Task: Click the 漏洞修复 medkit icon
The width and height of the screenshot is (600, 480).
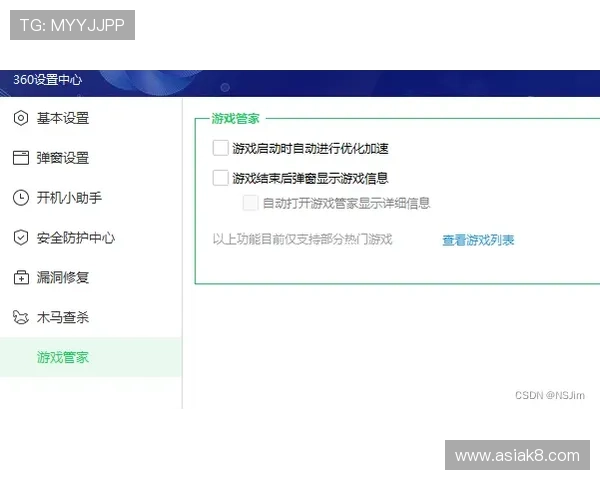Action: point(21,277)
